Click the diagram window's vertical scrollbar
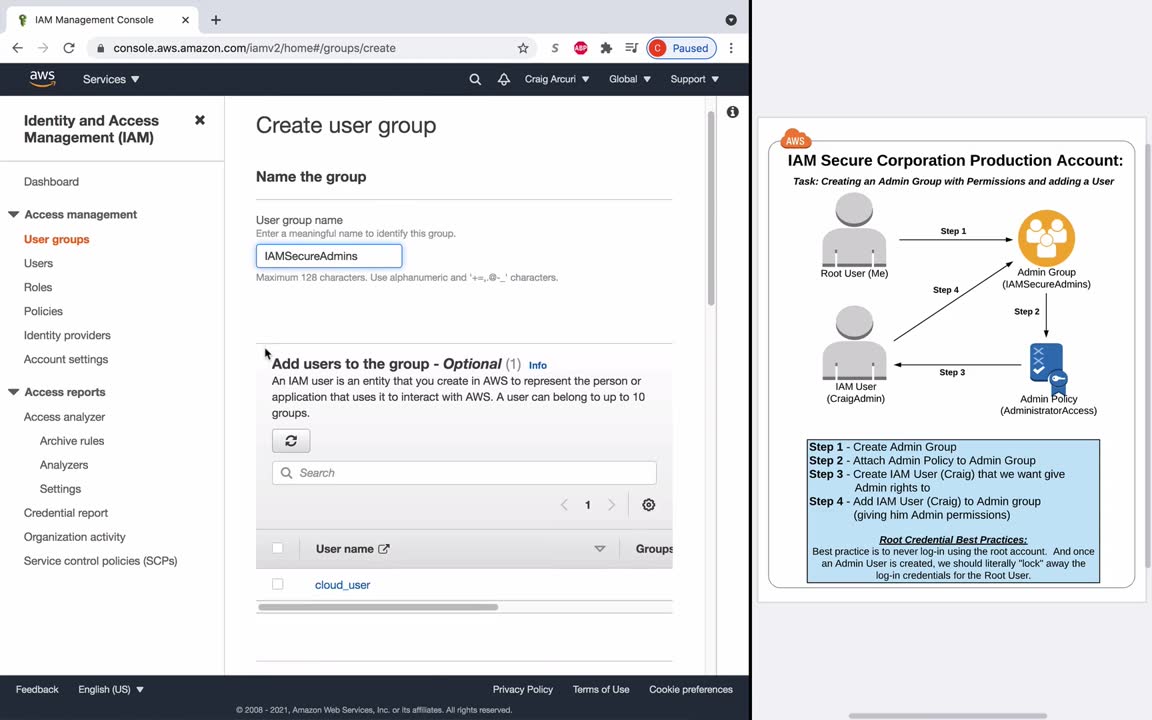The width and height of the screenshot is (1152, 720). pyautogui.click(x=1148, y=356)
